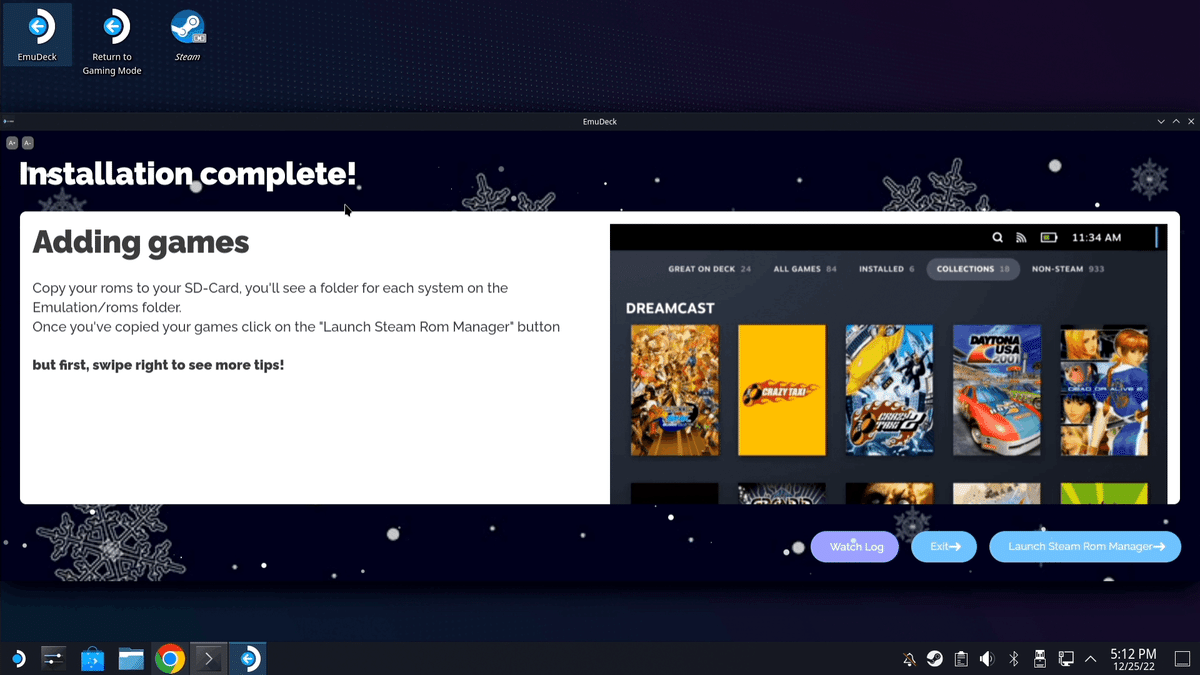
Task: Open Google Chrome from the taskbar
Action: [x=170, y=659]
